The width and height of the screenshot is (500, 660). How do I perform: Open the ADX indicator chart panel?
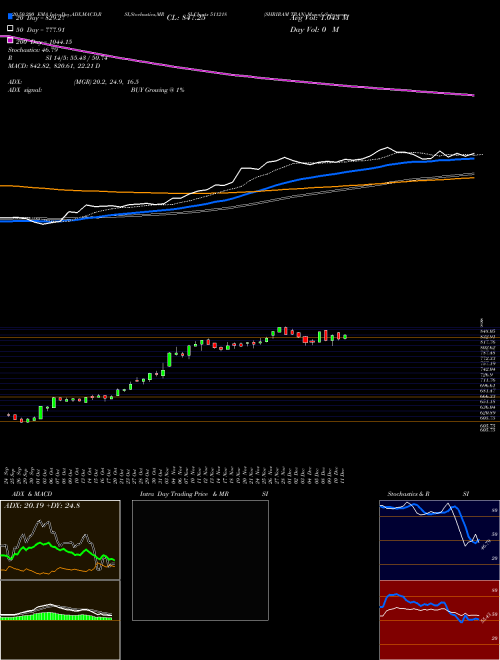click(x=60, y=540)
